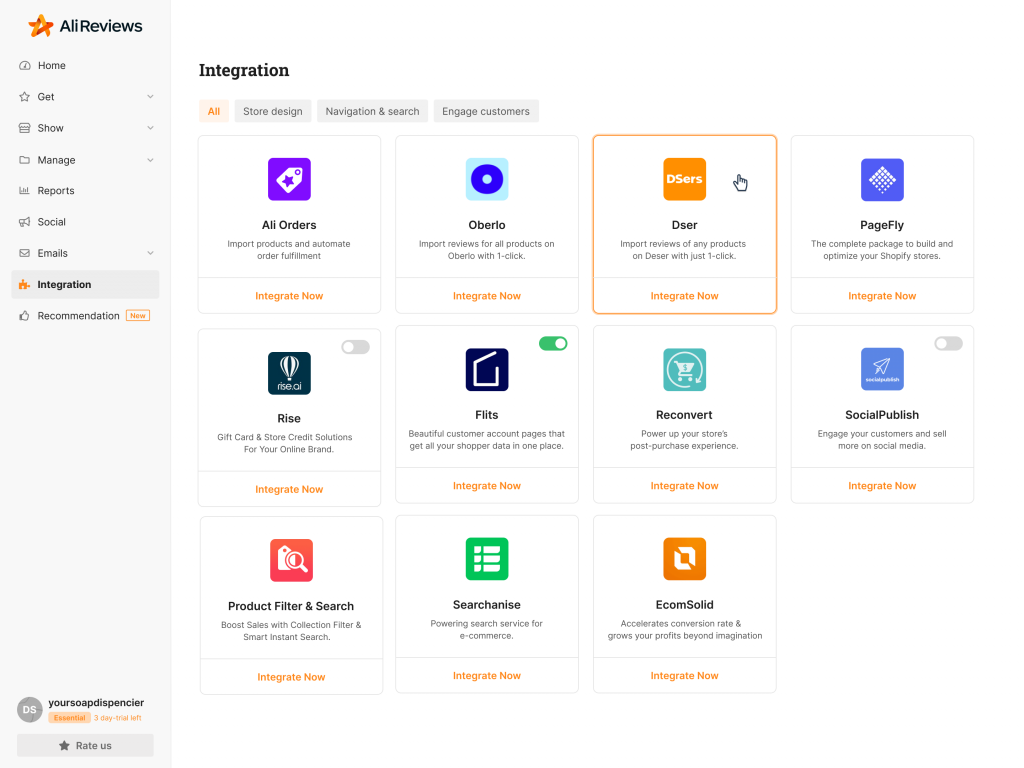Select the All filter tab
The height and width of the screenshot is (768, 1024).
pos(214,111)
